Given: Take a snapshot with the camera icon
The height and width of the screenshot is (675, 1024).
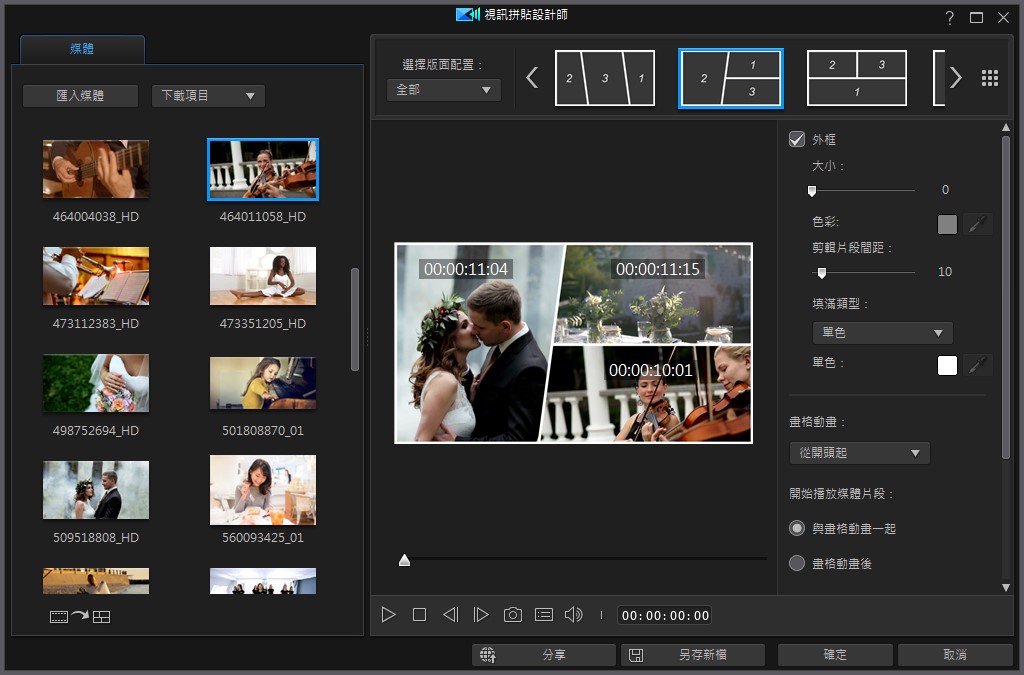Looking at the screenshot, I should point(512,614).
